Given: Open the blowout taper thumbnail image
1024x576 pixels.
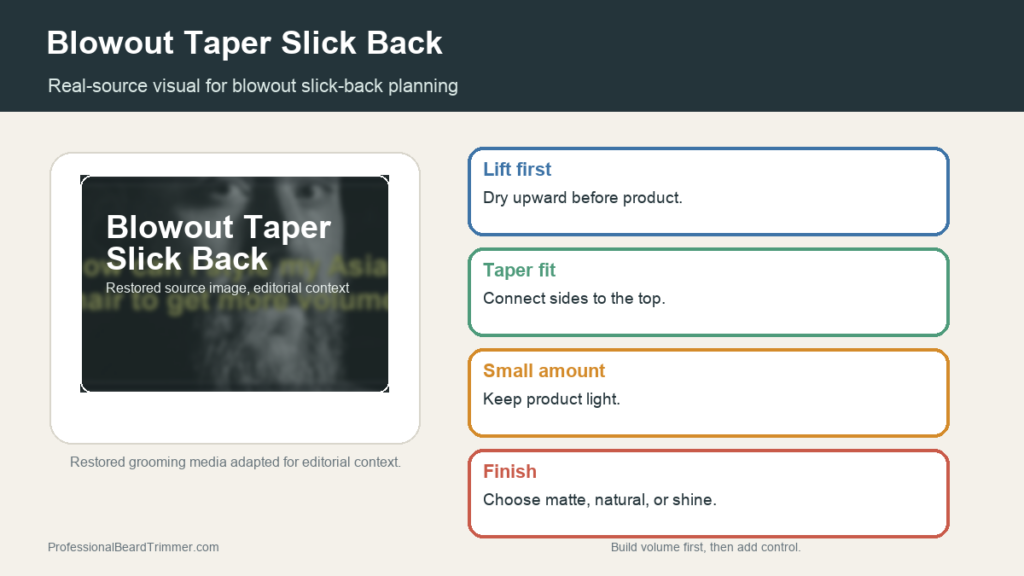Looking at the screenshot, I should [234, 284].
